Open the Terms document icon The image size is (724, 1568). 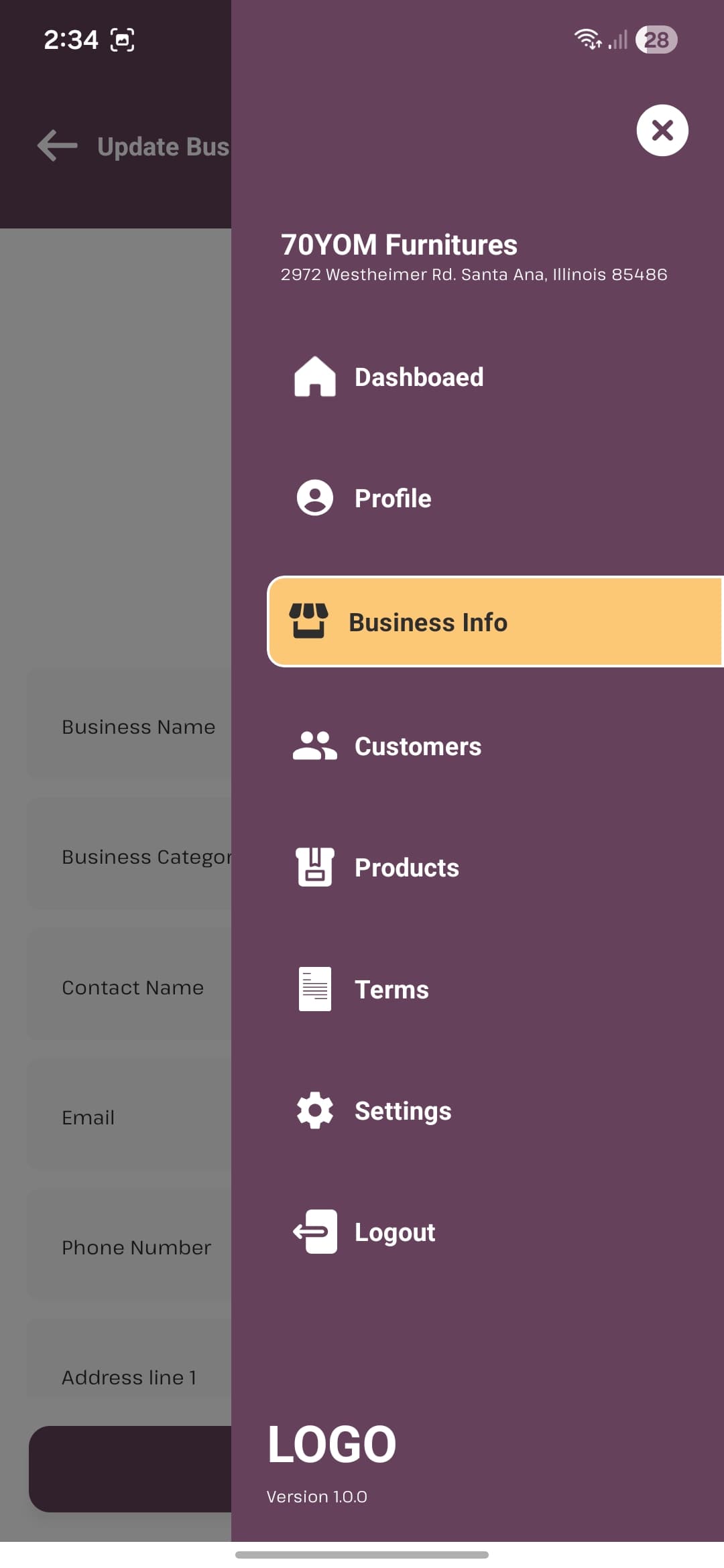pos(314,988)
